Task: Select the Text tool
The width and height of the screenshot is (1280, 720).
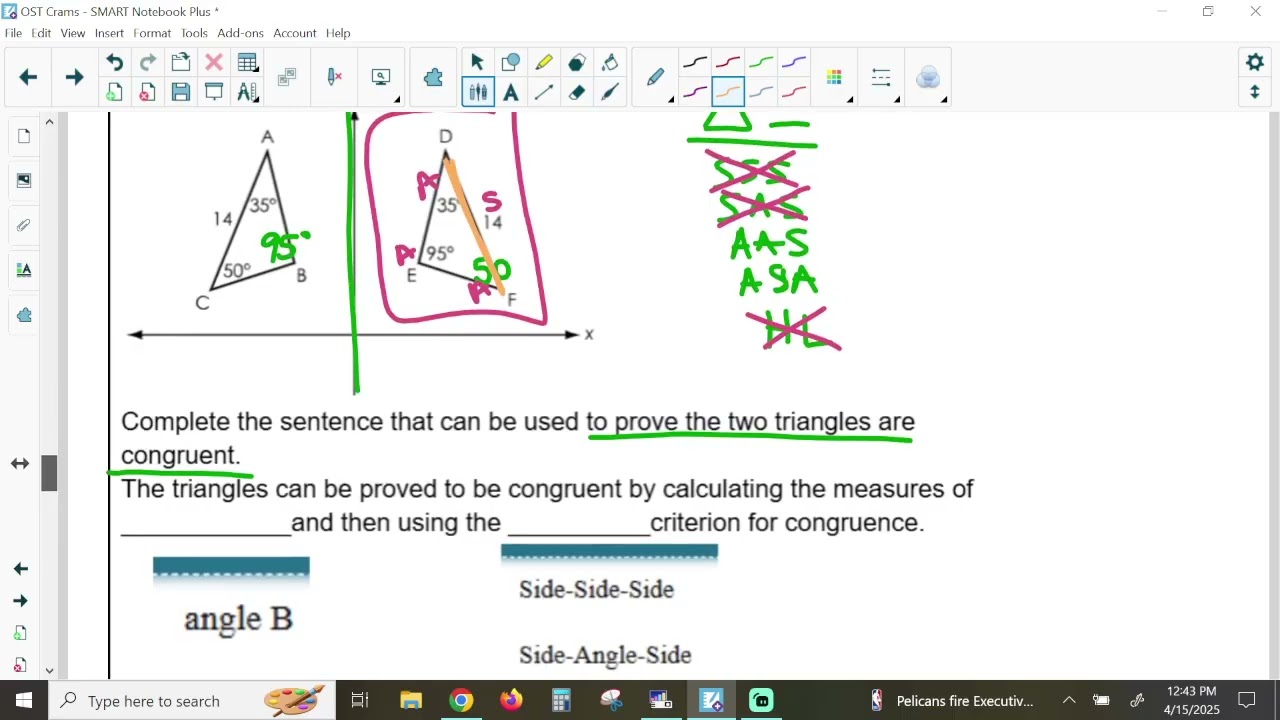Action: (510, 93)
